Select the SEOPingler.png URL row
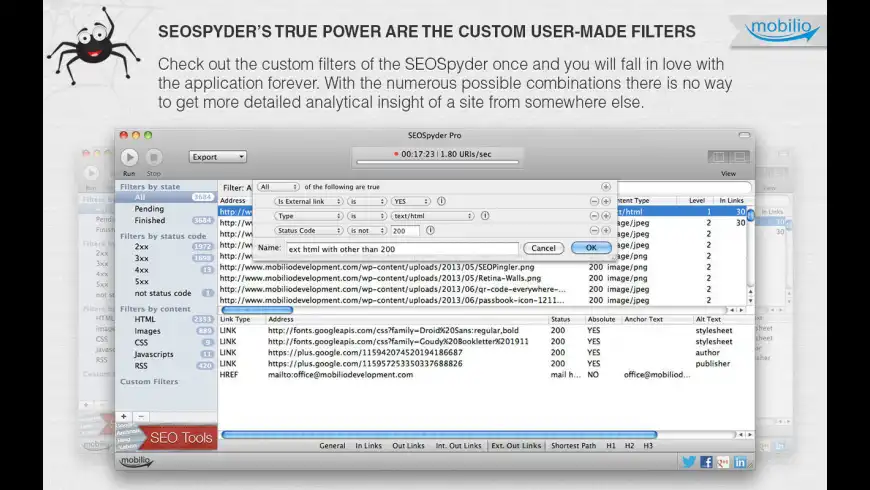 [x=484, y=267]
